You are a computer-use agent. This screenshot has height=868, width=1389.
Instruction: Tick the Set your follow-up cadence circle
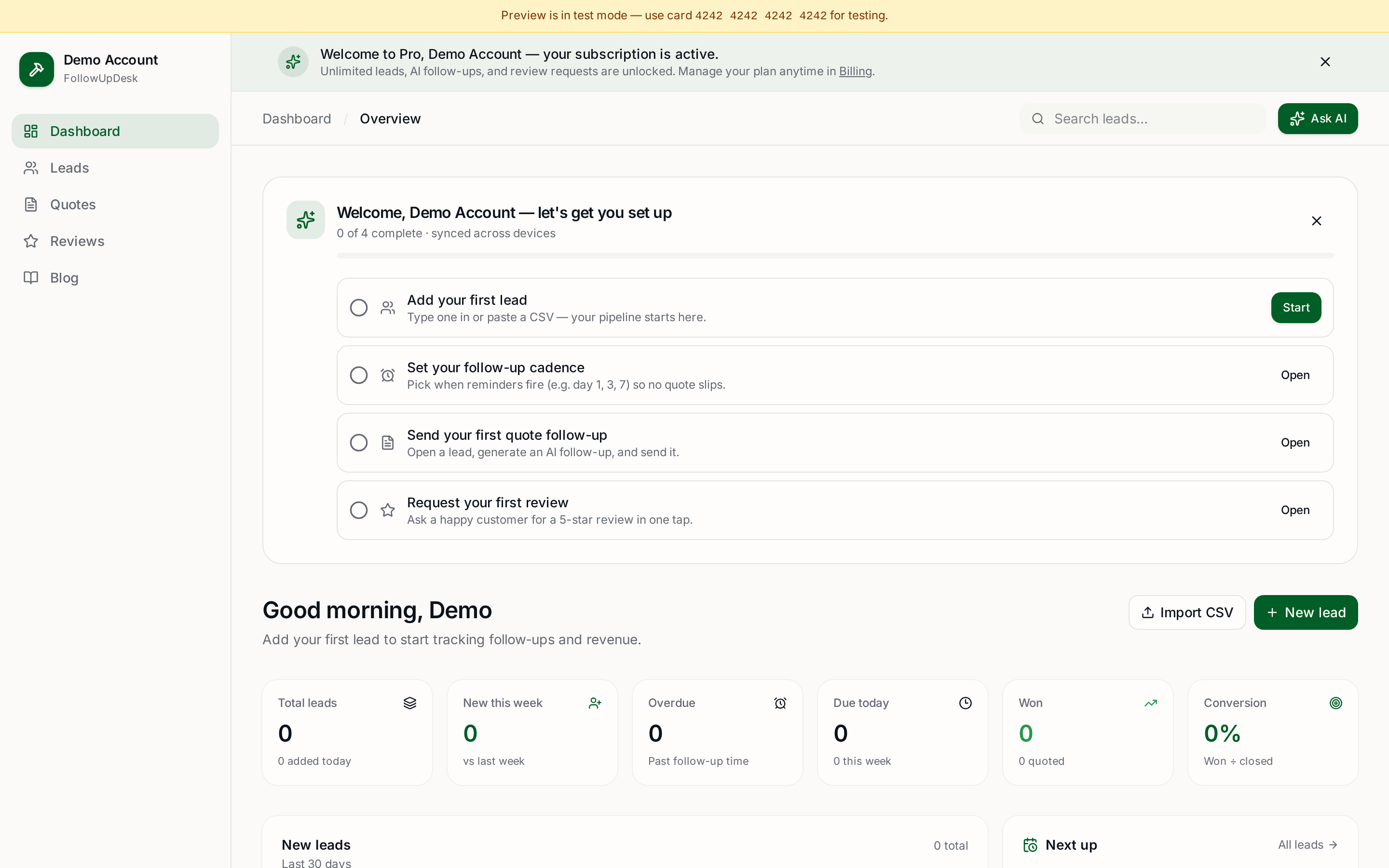click(x=359, y=375)
